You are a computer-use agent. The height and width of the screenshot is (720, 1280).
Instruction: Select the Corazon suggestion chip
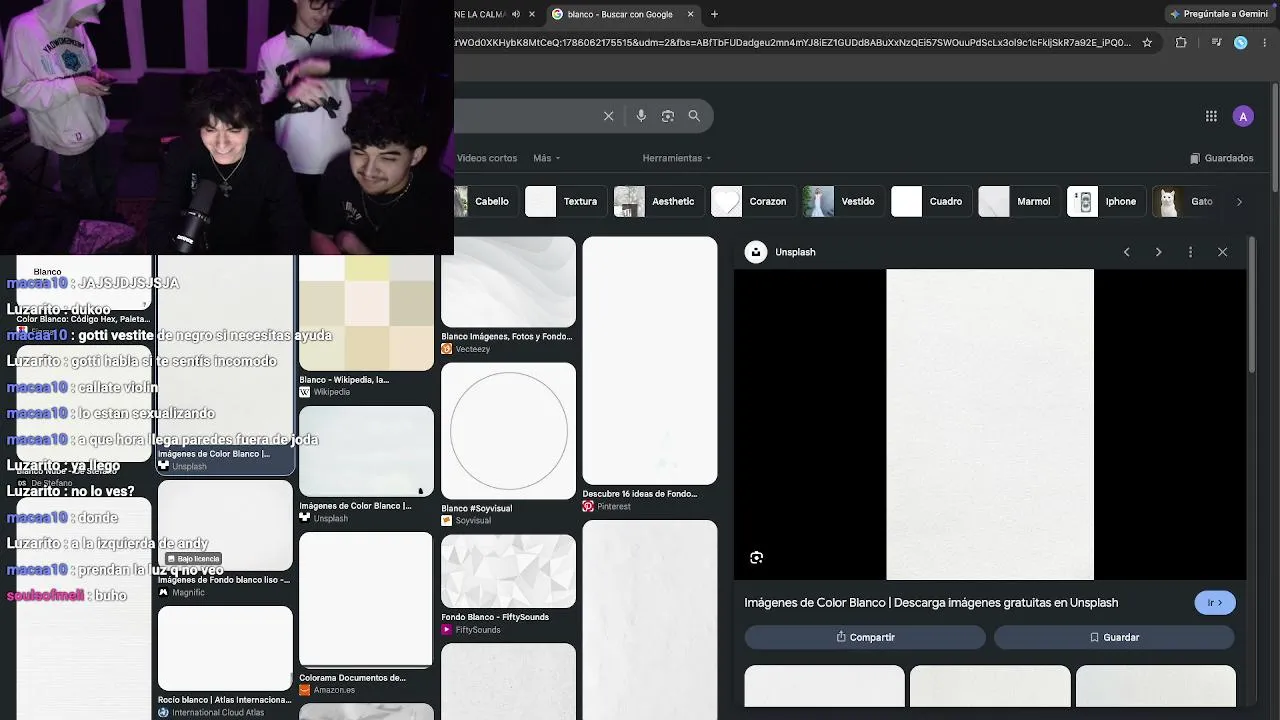click(x=753, y=201)
